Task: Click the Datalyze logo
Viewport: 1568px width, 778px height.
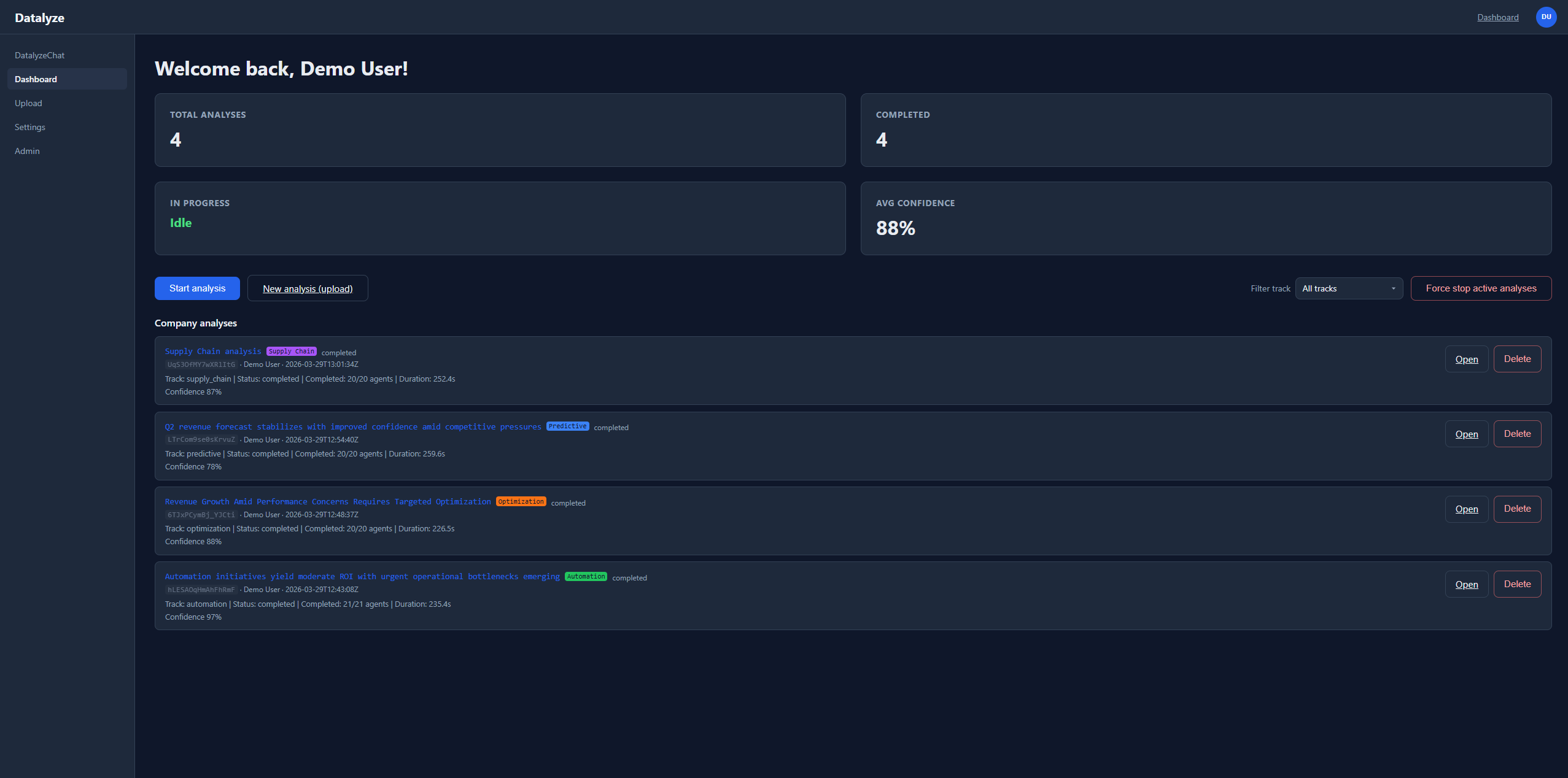Action: pyautogui.click(x=39, y=18)
